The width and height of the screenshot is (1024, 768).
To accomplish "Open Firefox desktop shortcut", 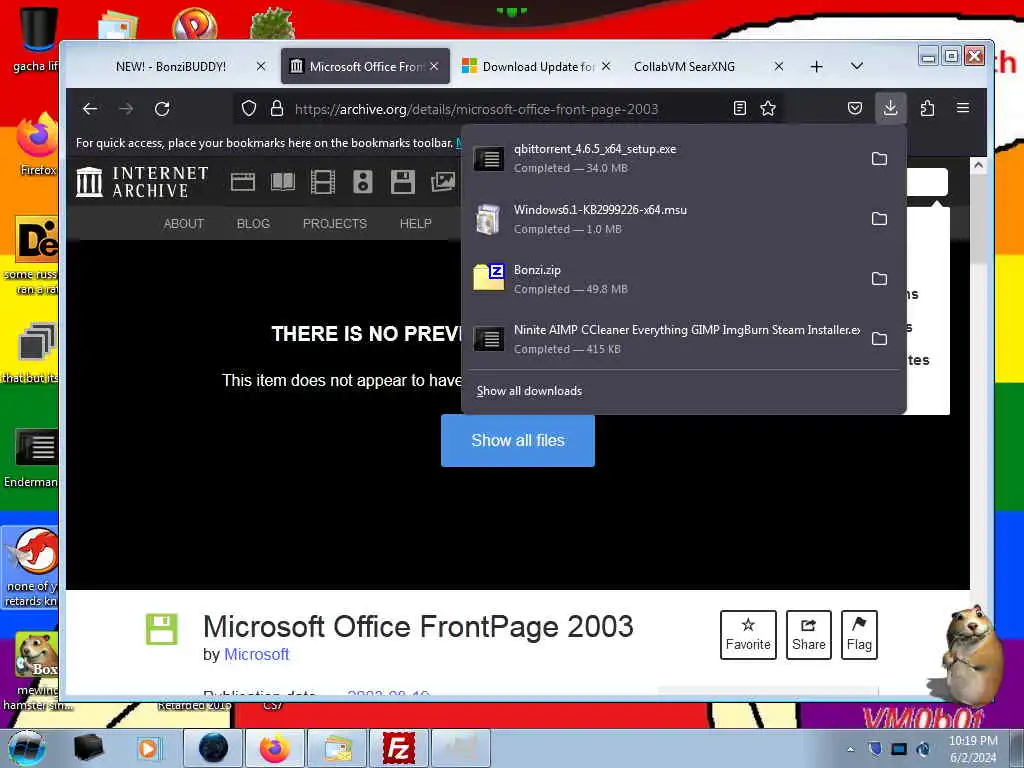I will coord(36,145).
